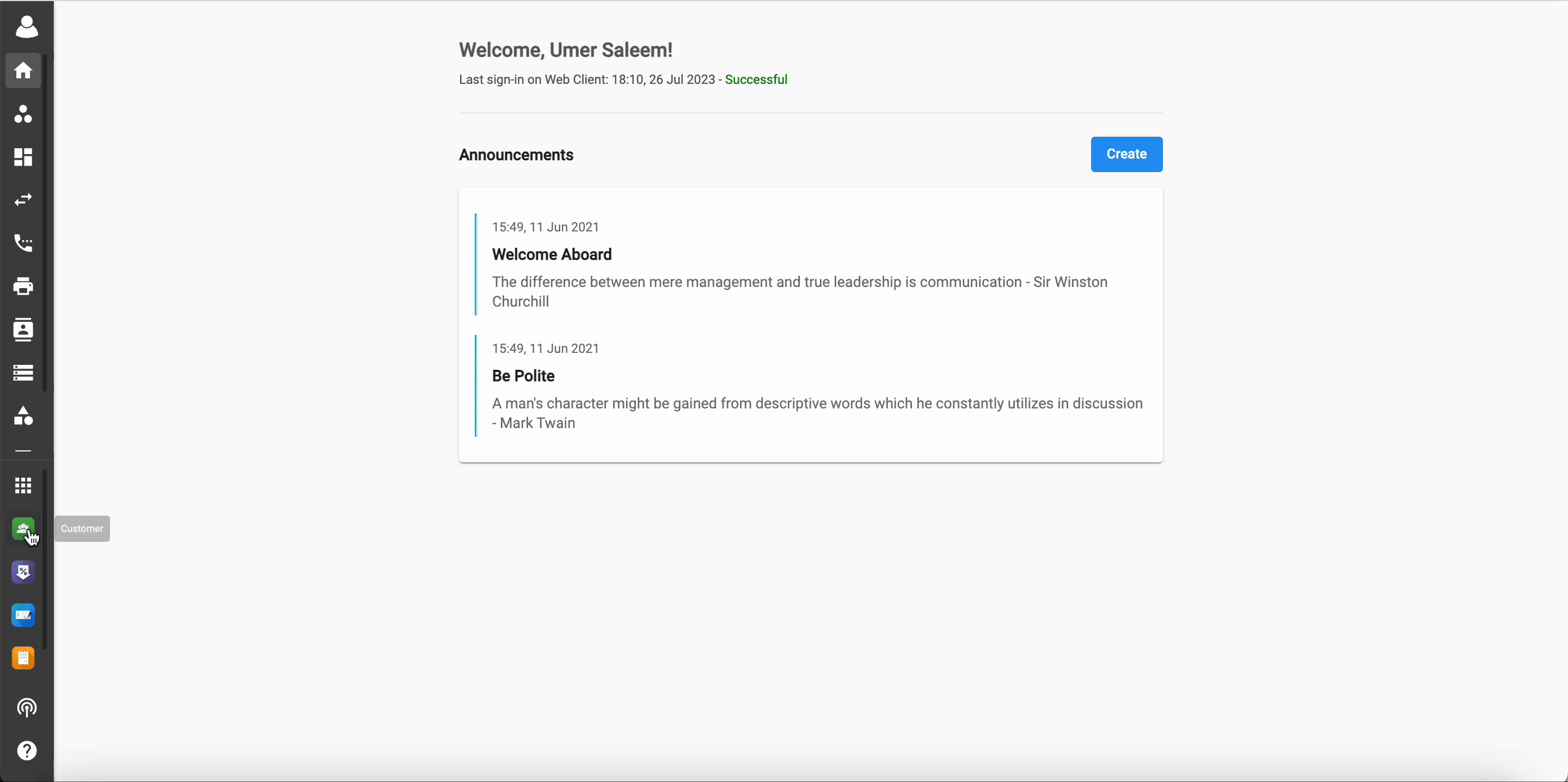This screenshot has width=1568, height=782.
Task: Select the transfer arrows icon
Action: click(23, 200)
